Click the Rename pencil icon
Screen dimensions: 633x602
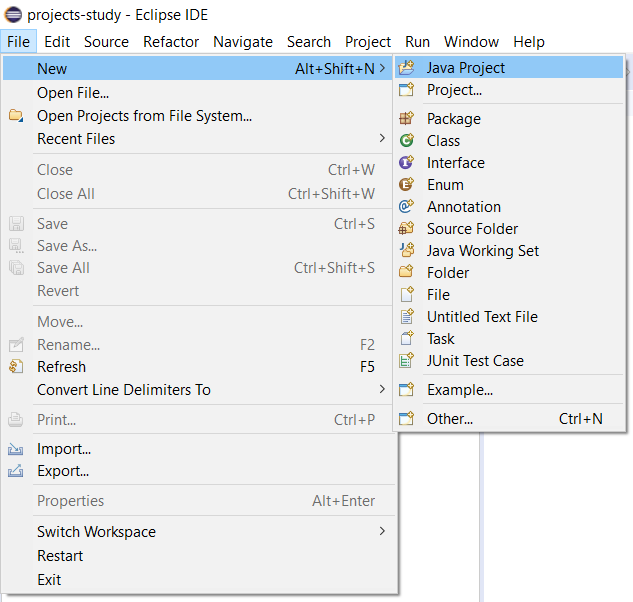click(17, 344)
